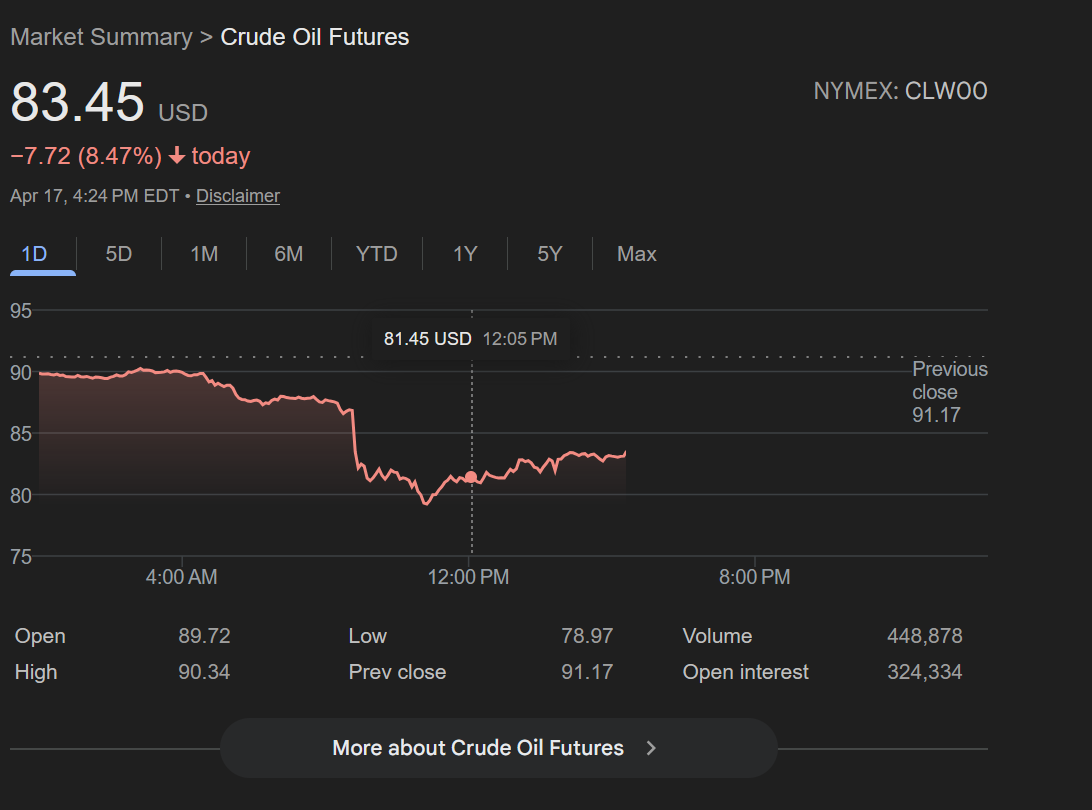Click the 8:00 PM axis label

pos(755,577)
